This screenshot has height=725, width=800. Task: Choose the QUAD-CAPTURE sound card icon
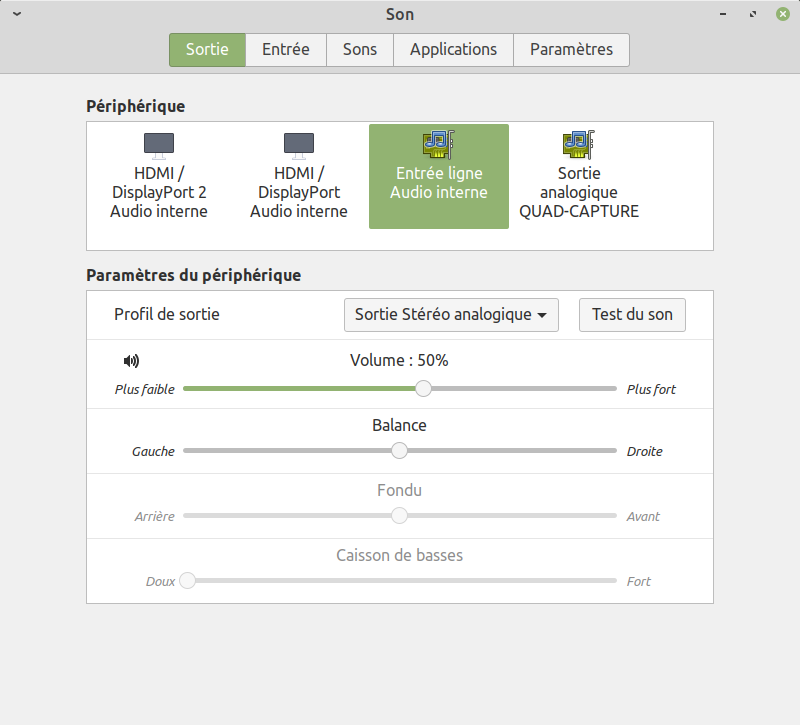point(578,145)
